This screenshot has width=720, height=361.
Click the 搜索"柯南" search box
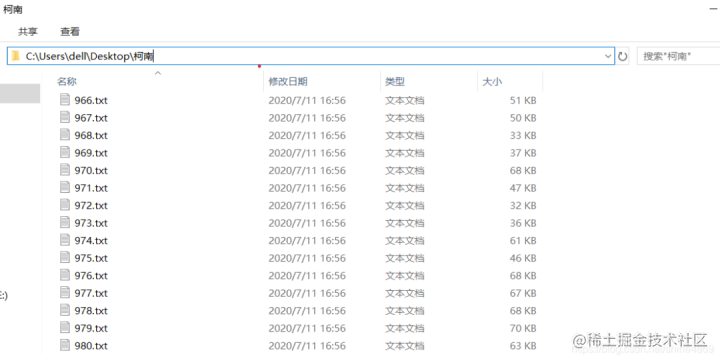(x=678, y=56)
